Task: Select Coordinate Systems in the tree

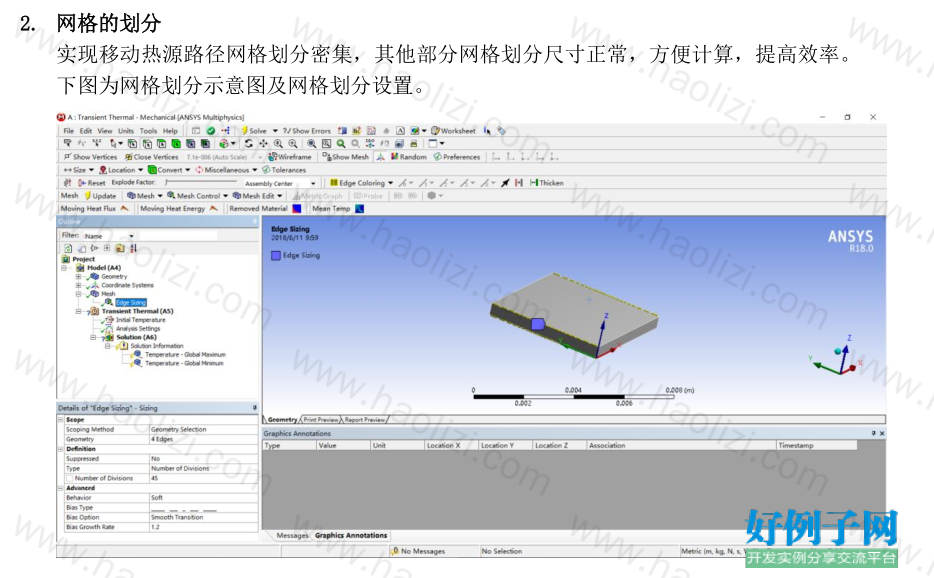Action: click(x=127, y=285)
